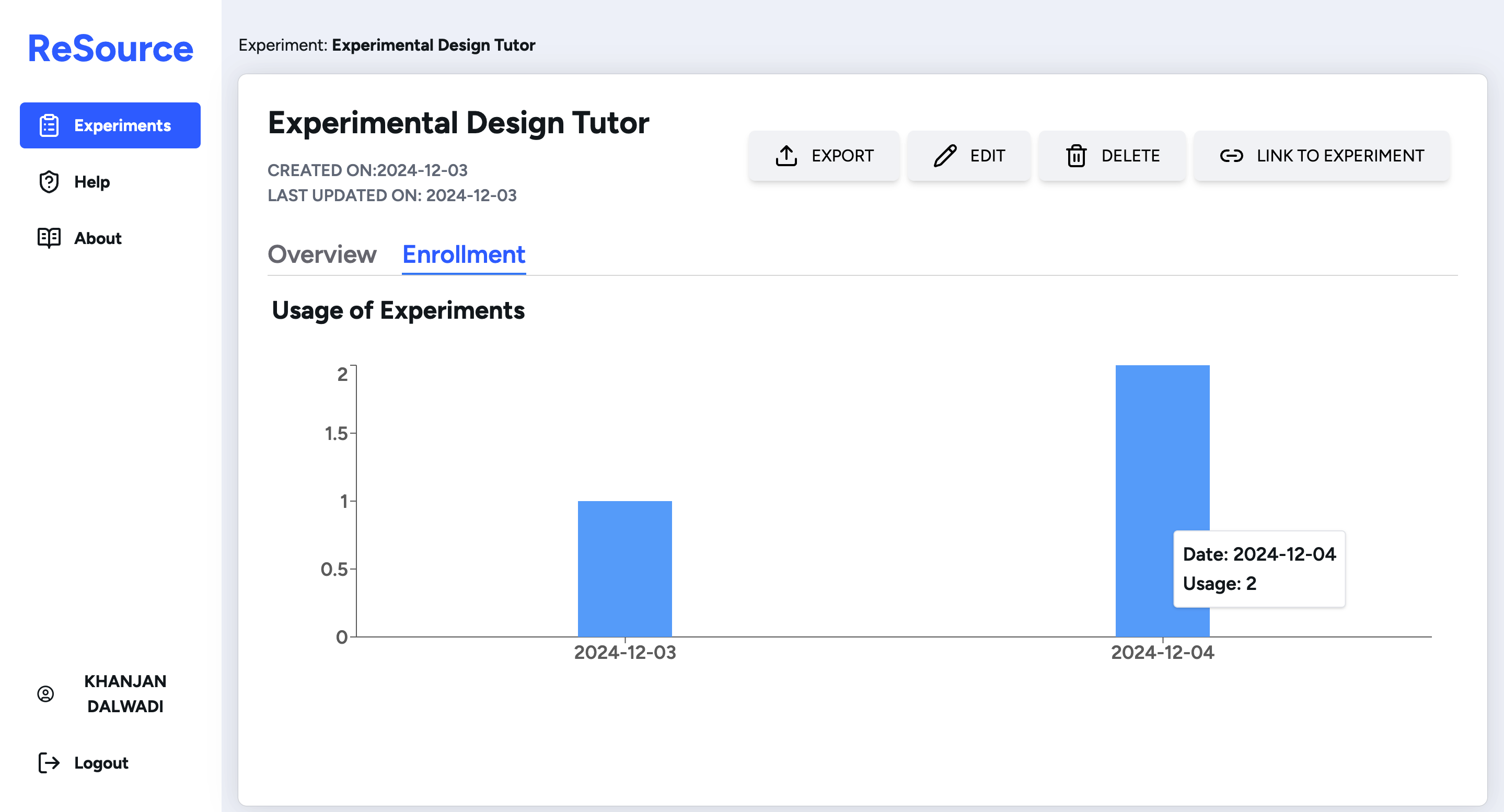Screen dimensions: 1504x812
Task: Click the 2024-12-03 usage bar
Action: click(x=624, y=568)
